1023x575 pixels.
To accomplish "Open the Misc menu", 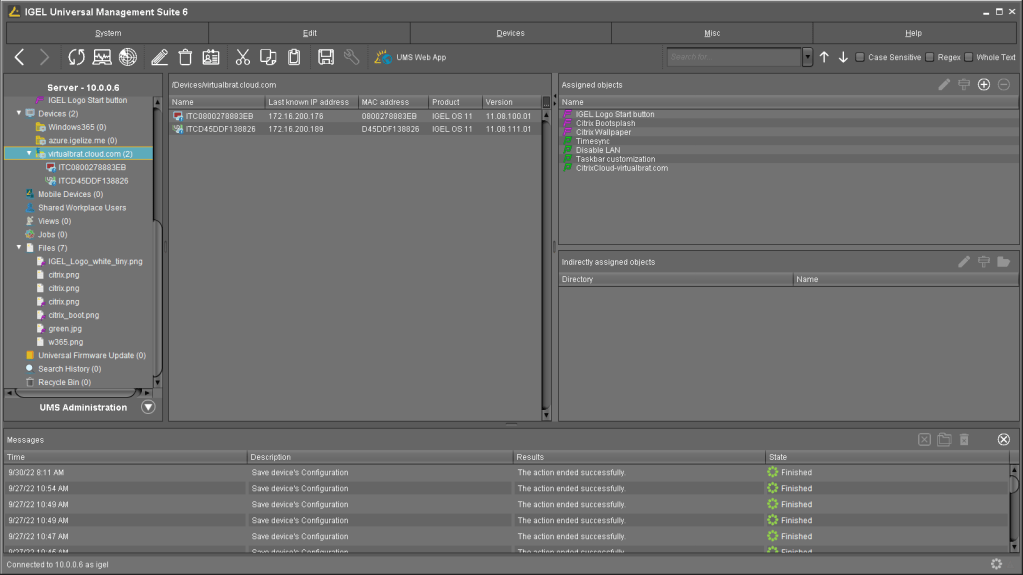I will (711, 33).
